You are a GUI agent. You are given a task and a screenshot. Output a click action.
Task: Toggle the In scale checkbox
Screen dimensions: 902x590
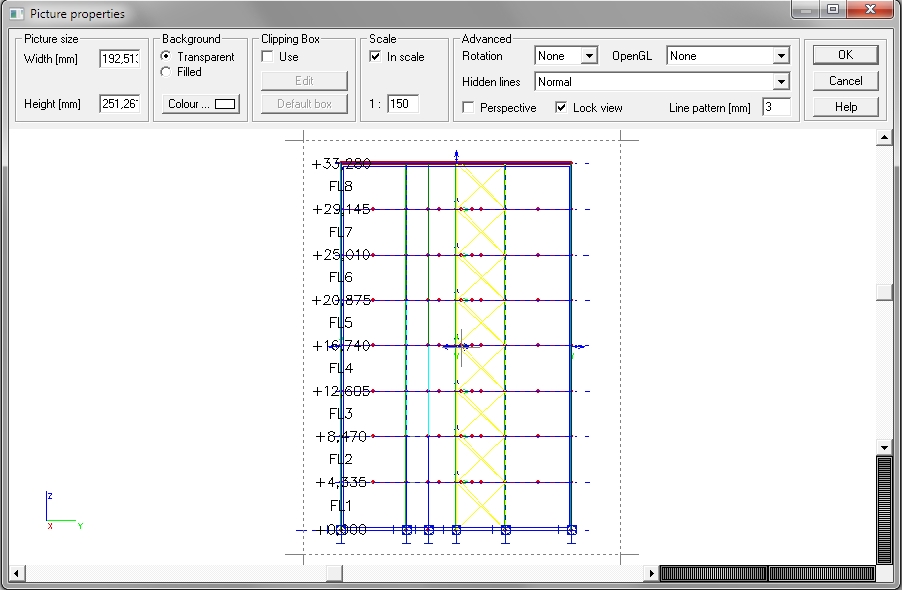(375, 57)
